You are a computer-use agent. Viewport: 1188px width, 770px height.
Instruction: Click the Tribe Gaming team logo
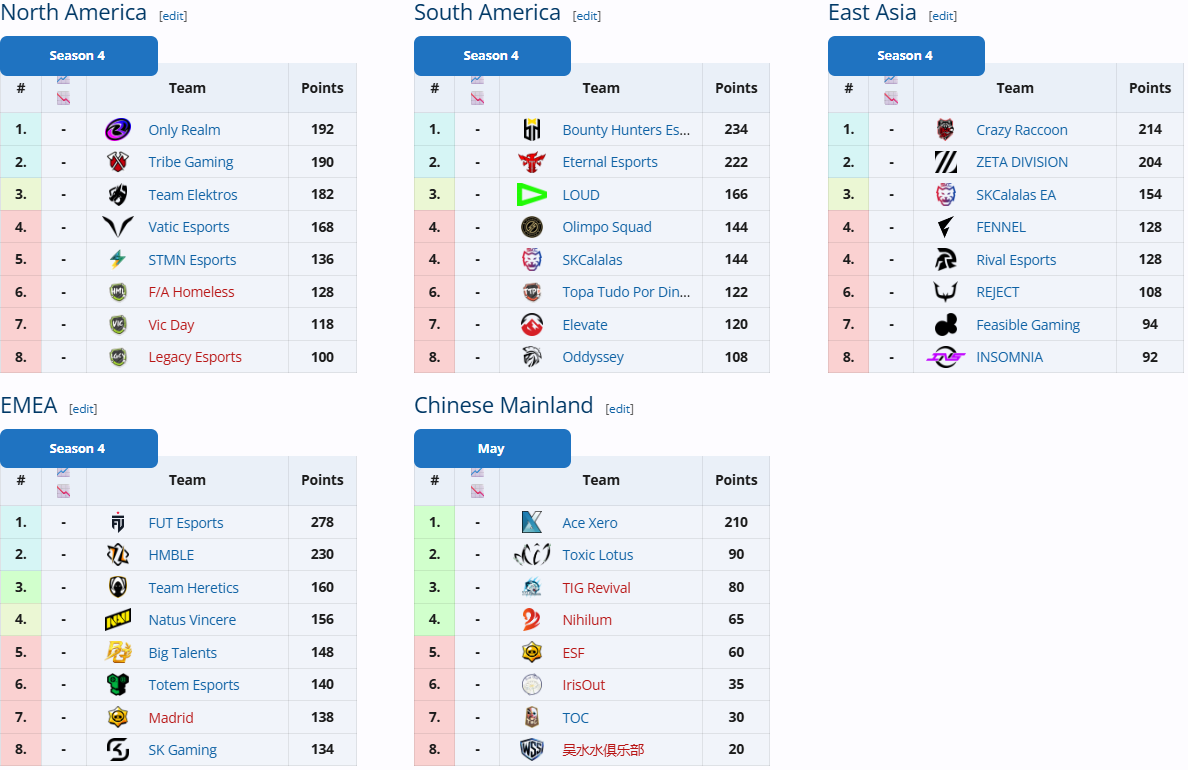(x=118, y=162)
